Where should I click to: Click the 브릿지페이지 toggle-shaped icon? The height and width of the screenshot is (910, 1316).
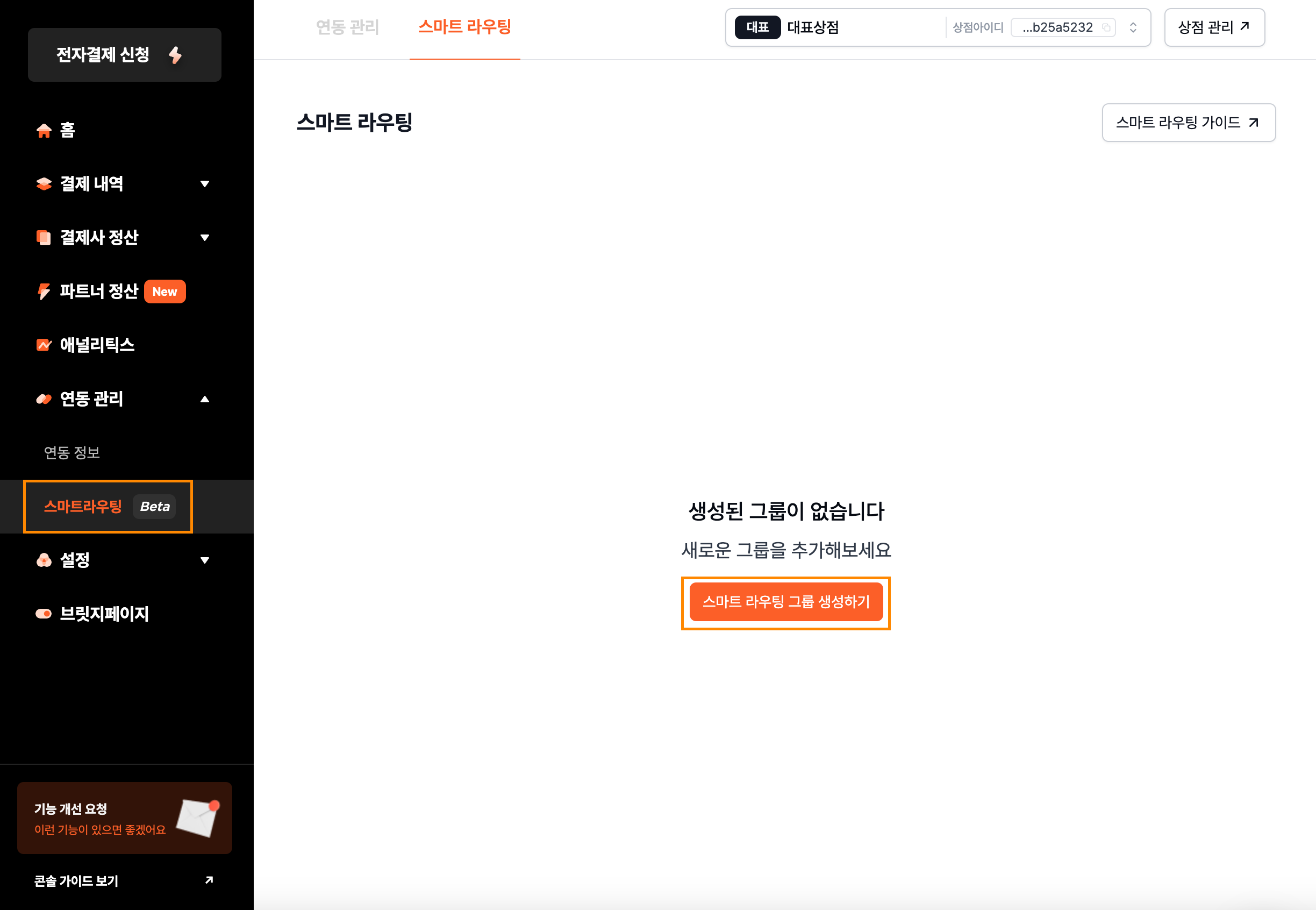[44, 614]
